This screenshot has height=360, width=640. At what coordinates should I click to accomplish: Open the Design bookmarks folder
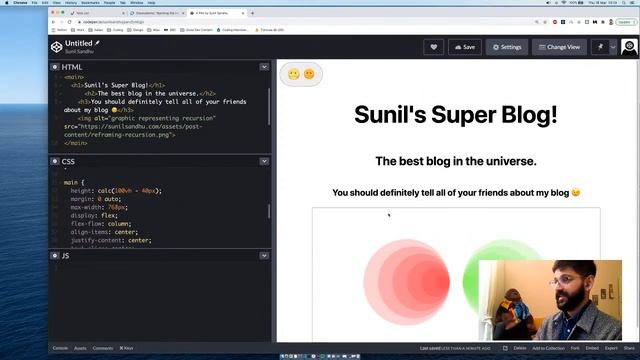136,30
